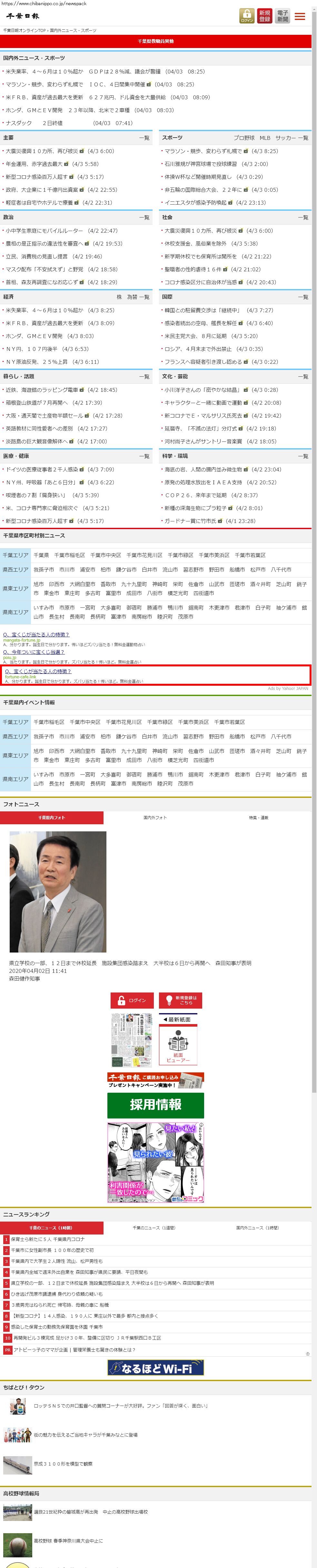Image resolution: width=317 pixels, height=1568 pixels.
Task: Open 石川雅規が神宮球場で投球練習 article
Action: coord(201,164)
